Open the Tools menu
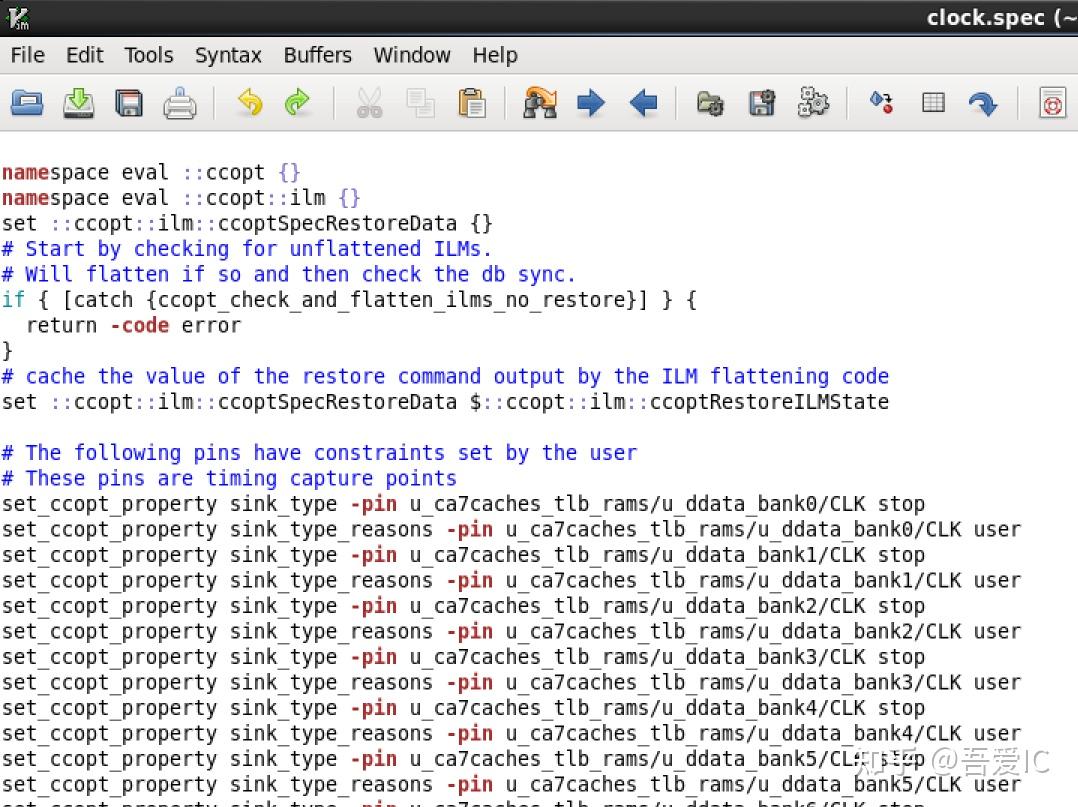The image size is (1078, 807). (x=149, y=55)
